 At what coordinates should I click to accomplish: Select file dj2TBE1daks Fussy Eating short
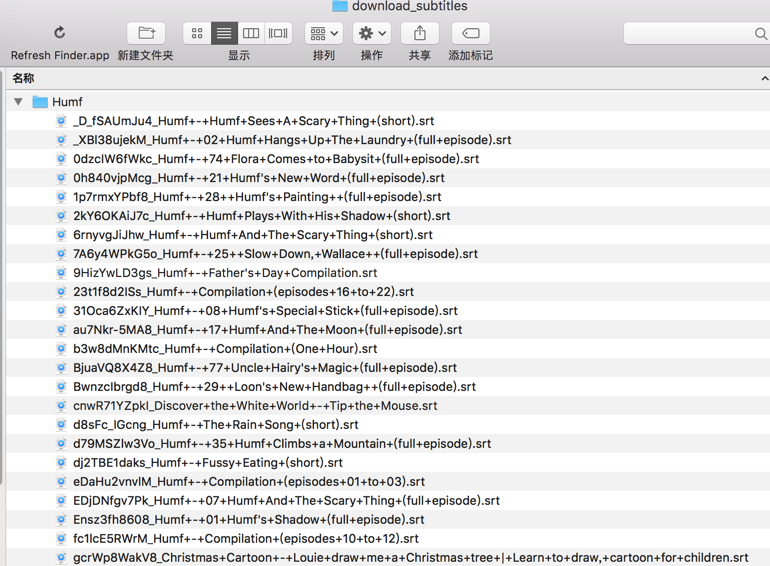pos(208,463)
